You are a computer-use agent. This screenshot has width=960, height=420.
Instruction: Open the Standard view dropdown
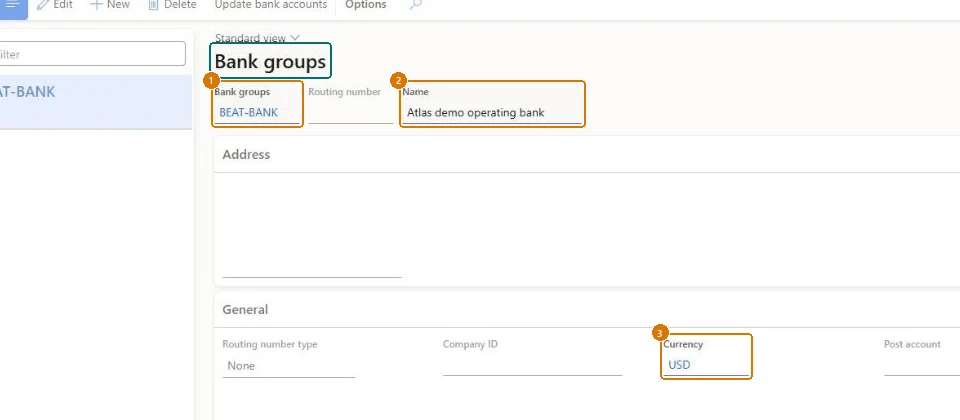click(257, 38)
